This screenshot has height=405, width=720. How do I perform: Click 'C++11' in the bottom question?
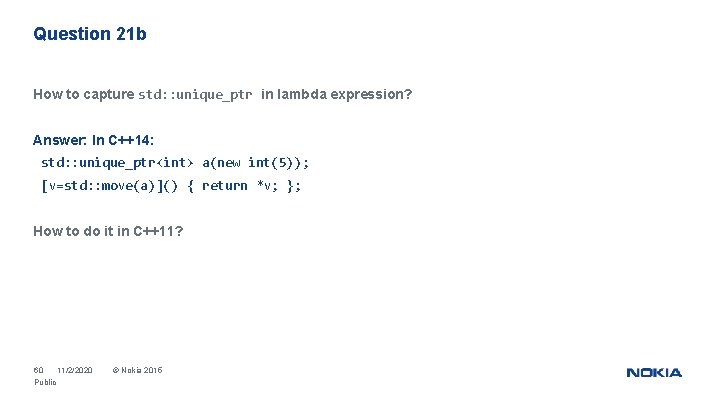[153, 231]
